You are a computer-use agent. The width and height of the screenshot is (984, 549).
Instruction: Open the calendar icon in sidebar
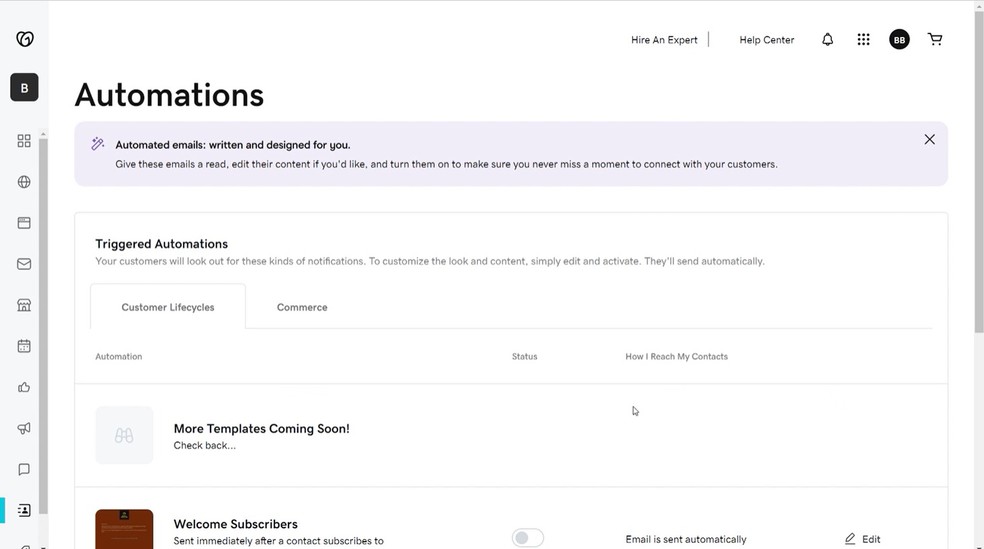click(24, 346)
